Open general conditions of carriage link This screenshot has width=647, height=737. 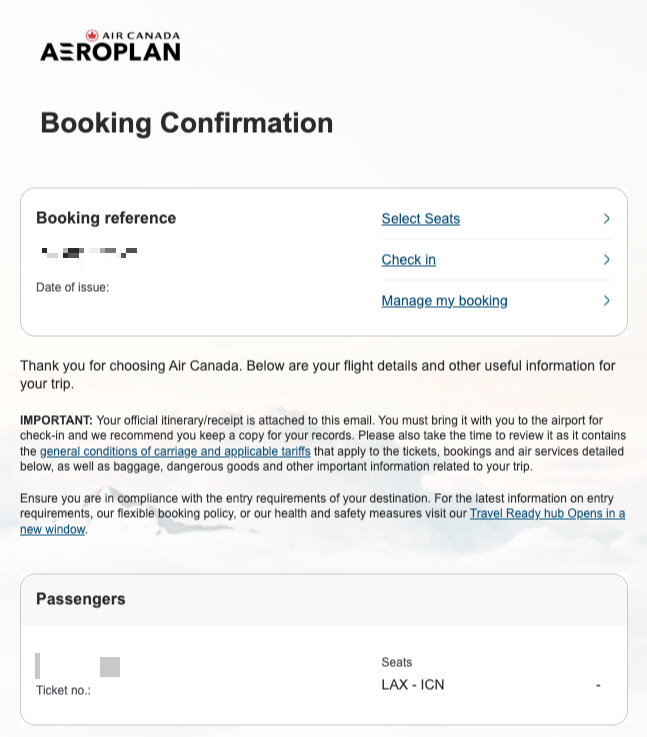pyautogui.click(x=175, y=451)
